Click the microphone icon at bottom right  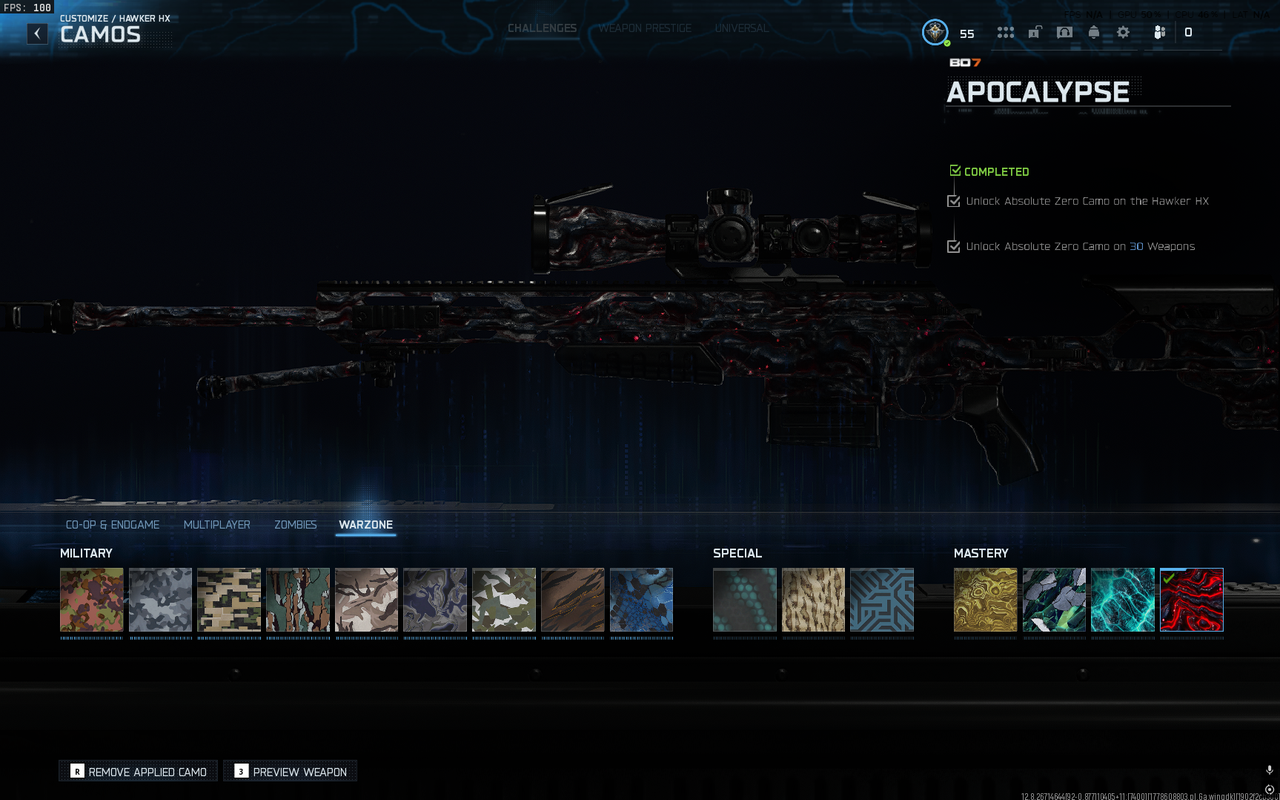pyautogui.click(x=1269, y=770)
